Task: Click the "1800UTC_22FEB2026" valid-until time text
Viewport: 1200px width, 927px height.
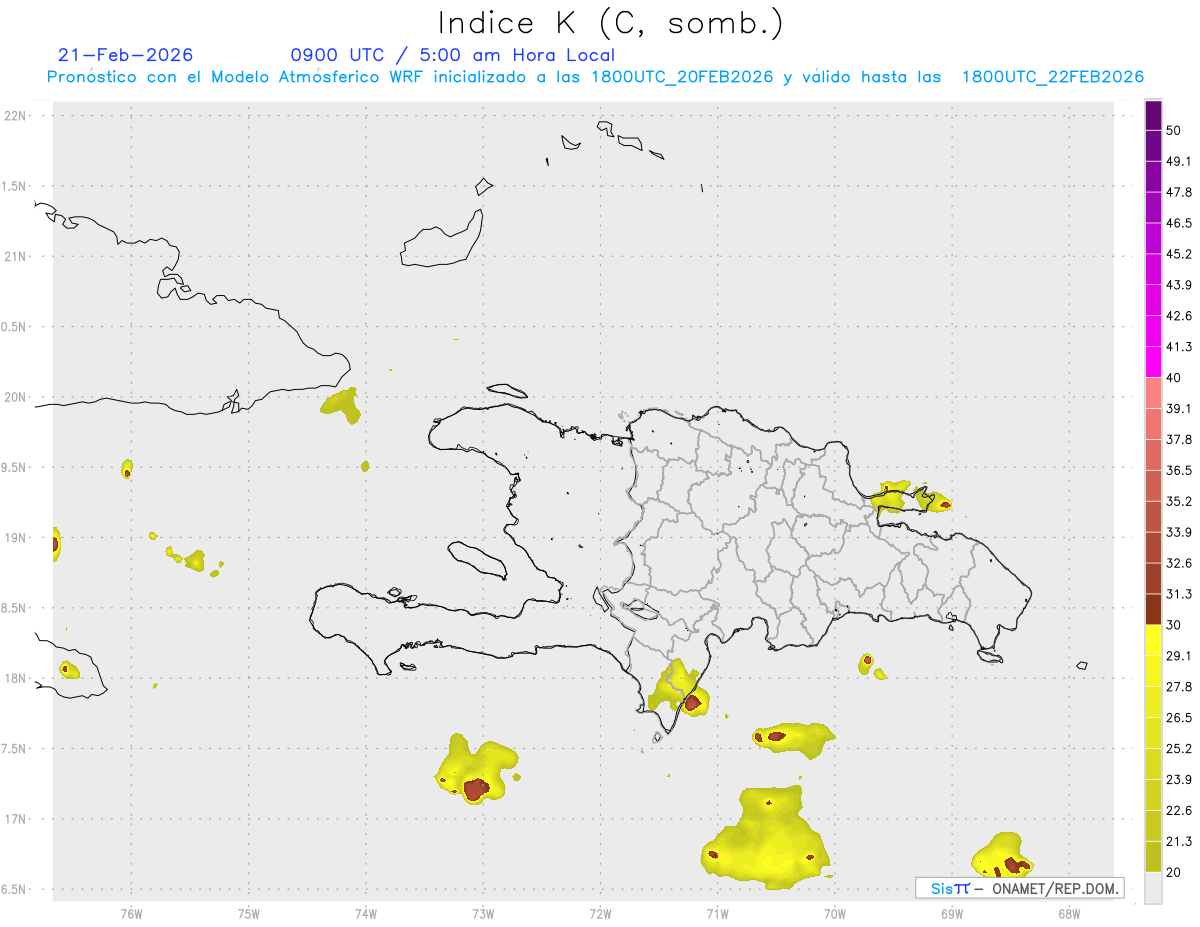Action: pos(1053,77)
